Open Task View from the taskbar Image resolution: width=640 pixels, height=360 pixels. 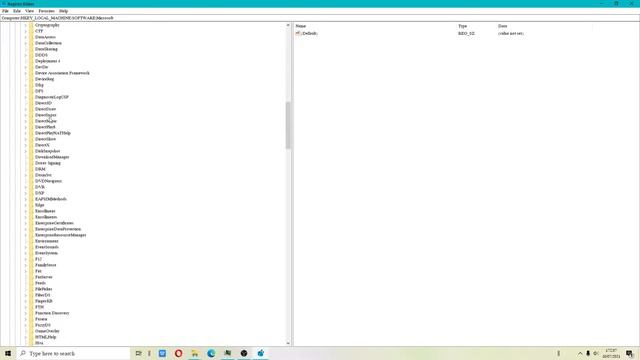click(x=138, y=353)
